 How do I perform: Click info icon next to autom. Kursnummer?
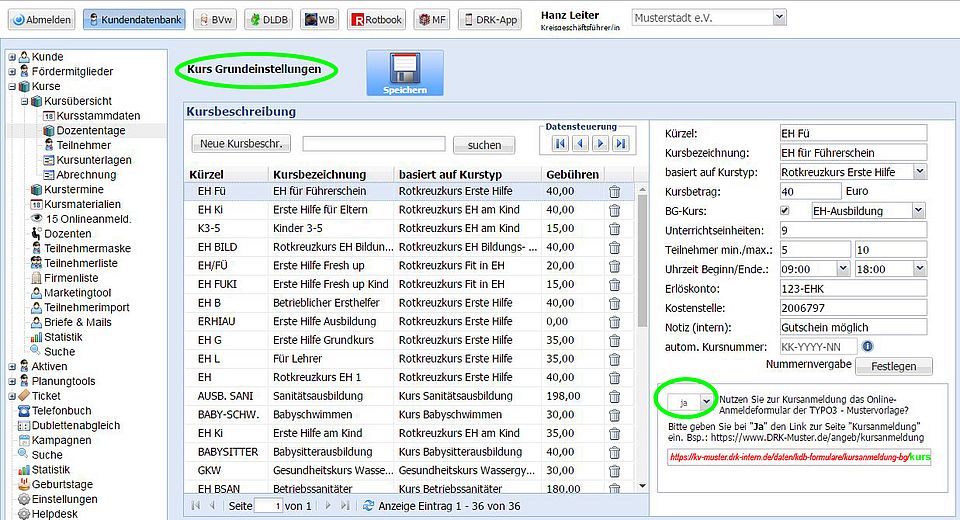[867, 346]
